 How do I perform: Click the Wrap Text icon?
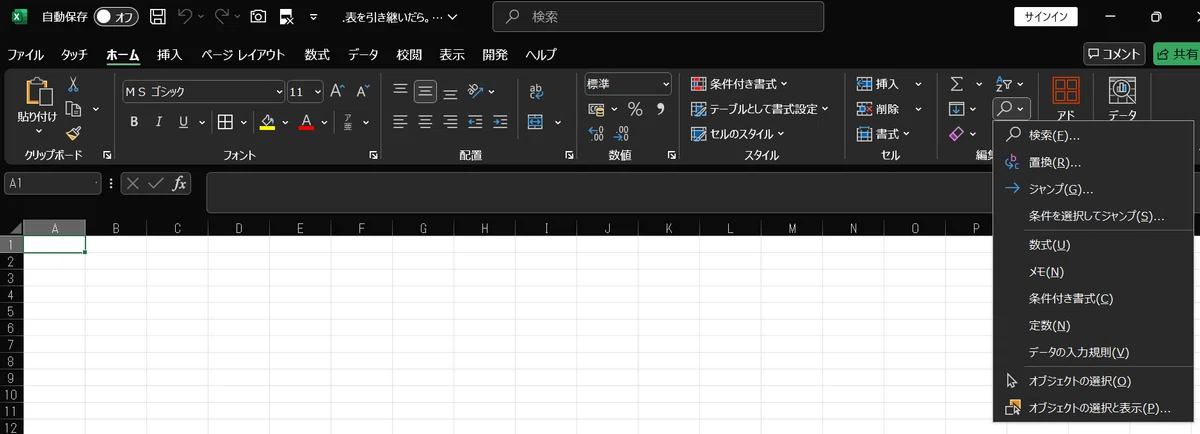pyautogui.click(x=536, y=91)
